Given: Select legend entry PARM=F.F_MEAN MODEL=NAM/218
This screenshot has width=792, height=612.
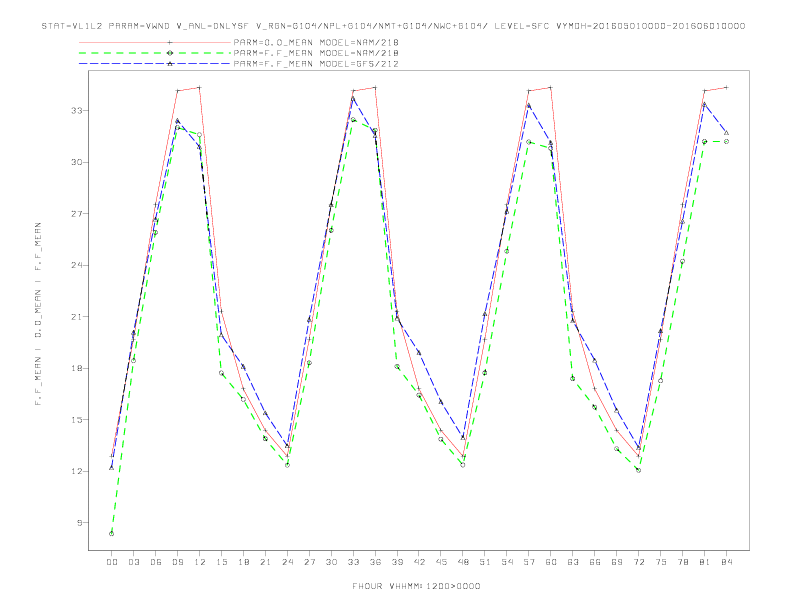Looking at the screenshot, I should pos(316,53).
